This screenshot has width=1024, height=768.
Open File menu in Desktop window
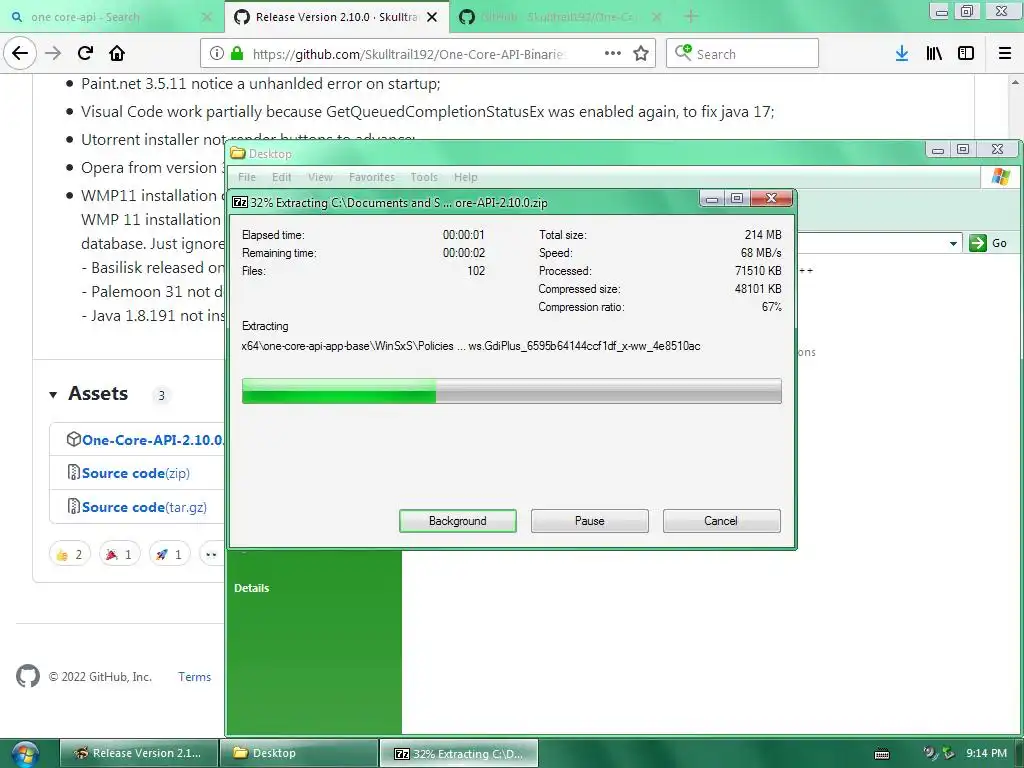coord(247,177)
